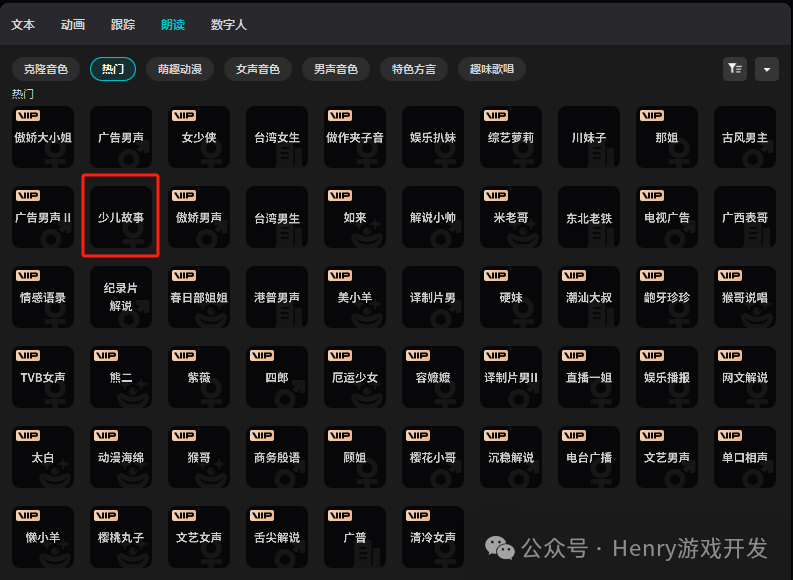Select the 东北老铁 dialect voice
The image size is (793, 580).
589,217
